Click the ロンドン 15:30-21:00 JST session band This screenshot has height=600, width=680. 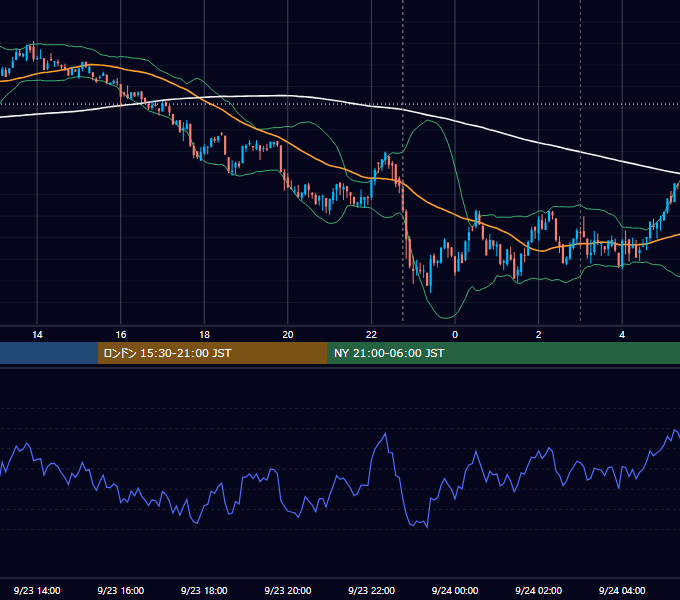click(212, 353)
